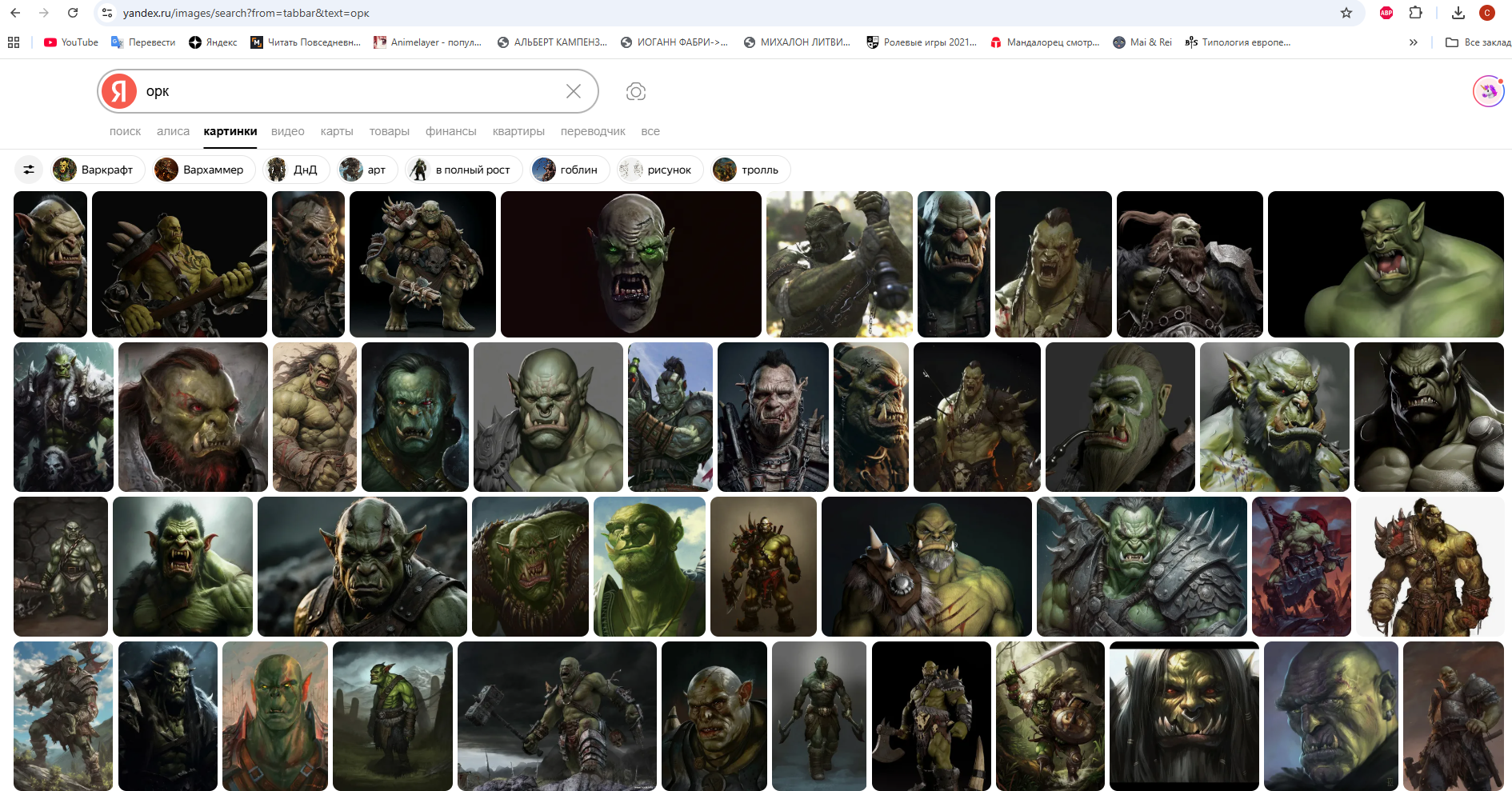Open the long black-haired orc face thumbnail
The width and height of the screenshot is (1512, 791).
click(x=1184, y=716)
